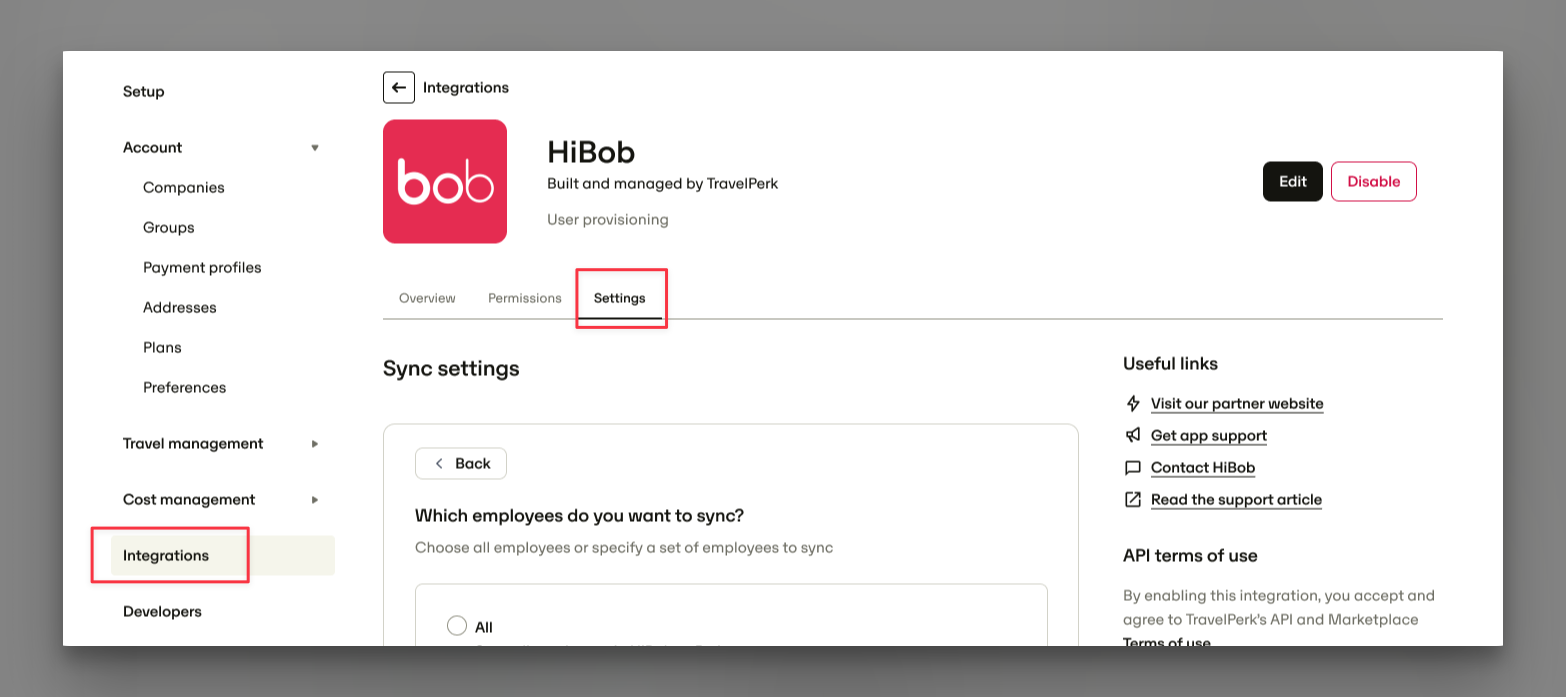Open Groups in the sidebar
The height and width of the screenshot is (697, 1566).
(169, 228)
